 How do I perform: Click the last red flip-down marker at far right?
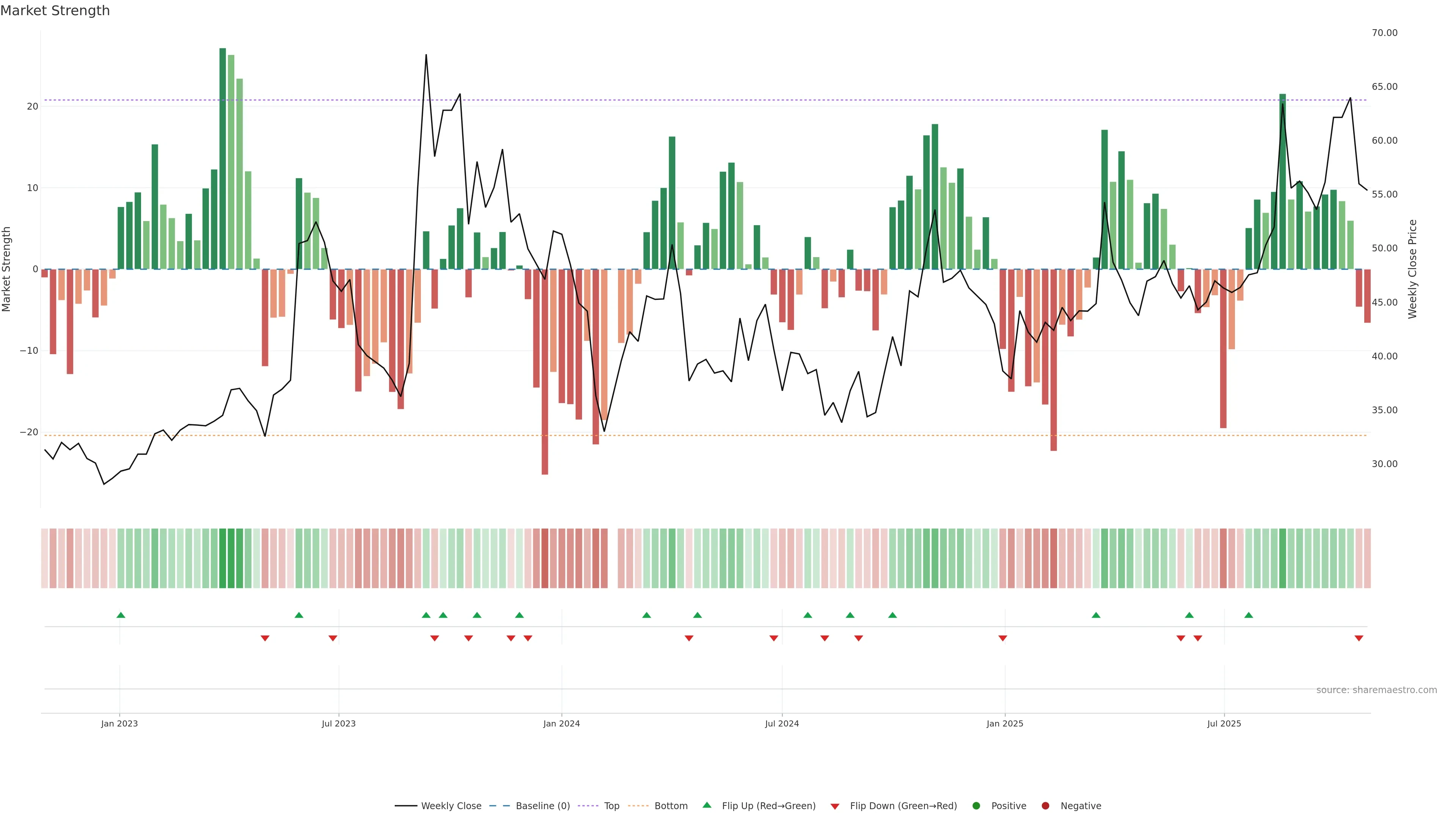coord(1359,638)
